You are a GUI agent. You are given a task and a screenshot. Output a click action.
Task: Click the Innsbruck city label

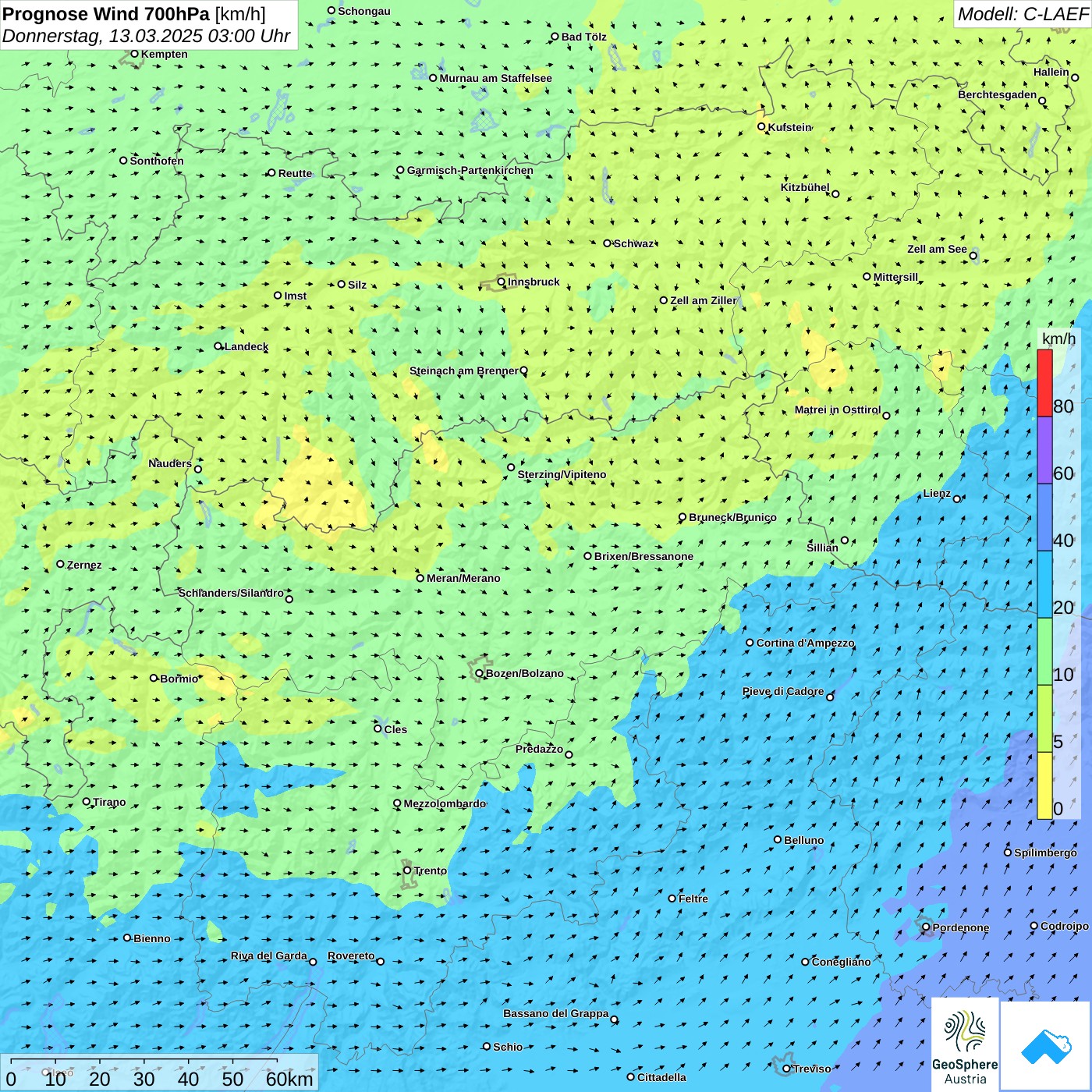[534, 282]
